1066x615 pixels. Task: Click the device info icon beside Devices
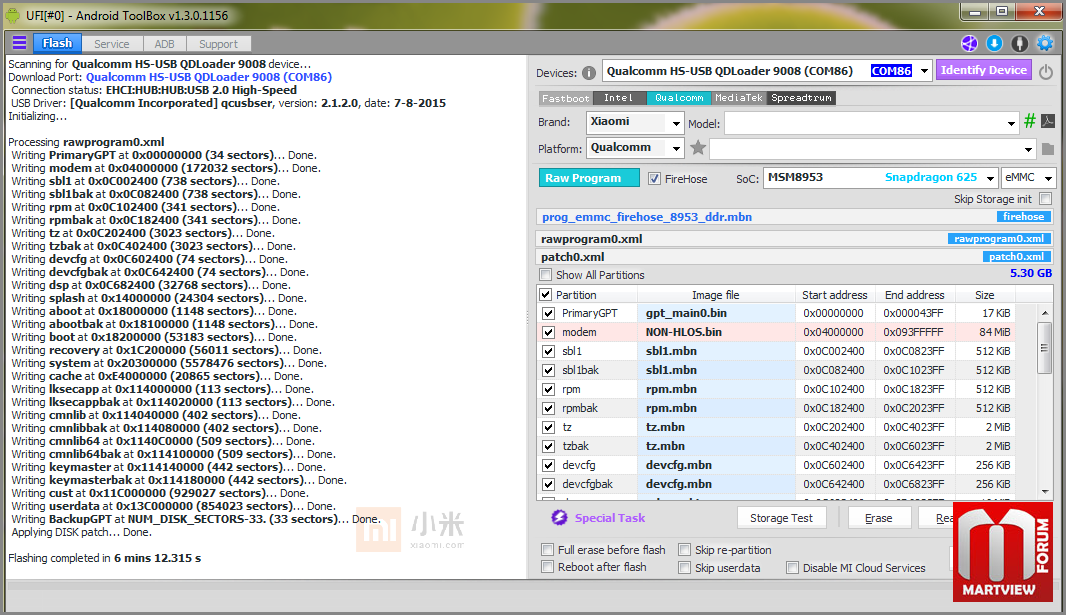pyautogui.click(x=589, y=73)
